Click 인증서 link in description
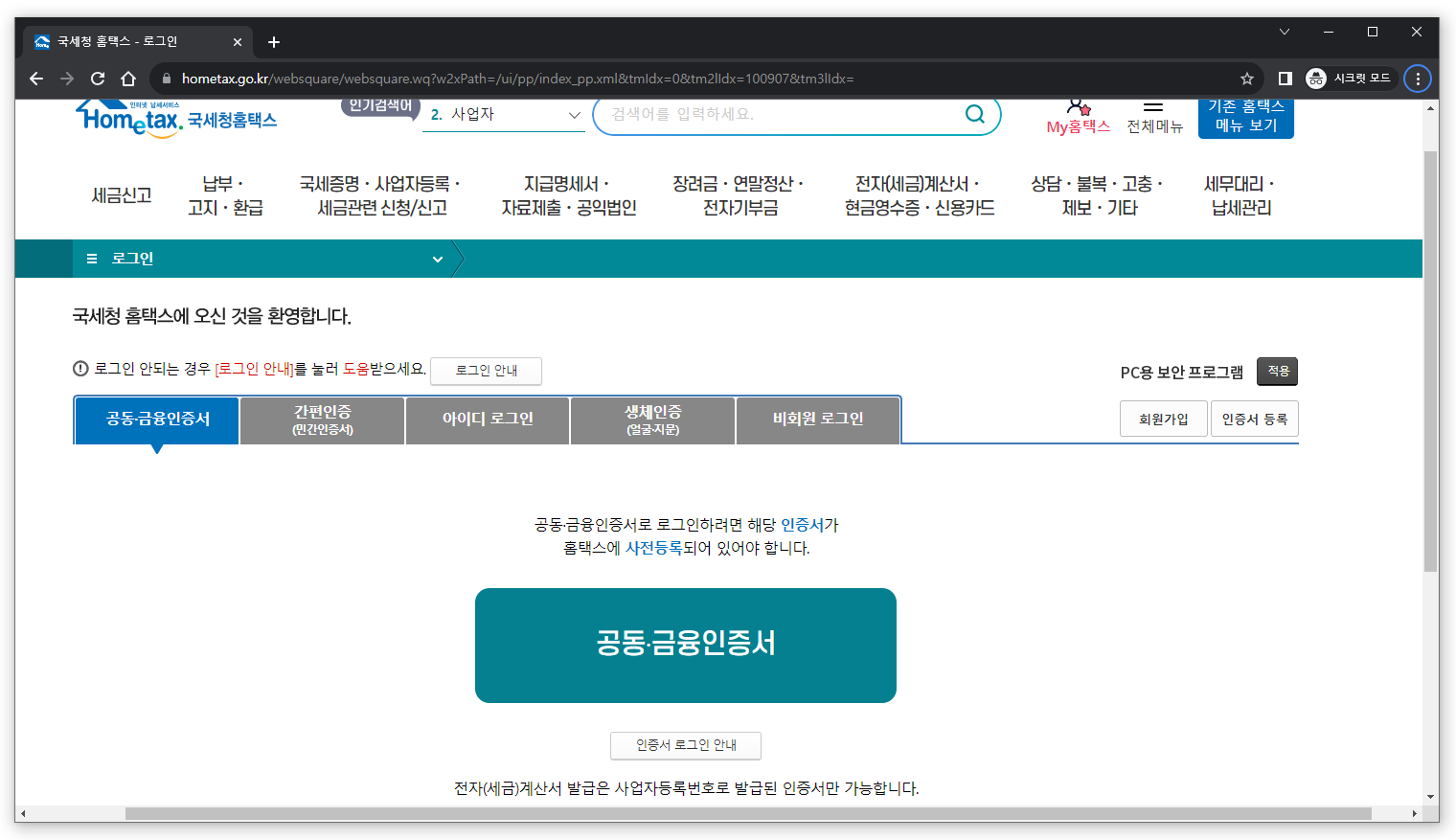 click(x=803, y=525)
